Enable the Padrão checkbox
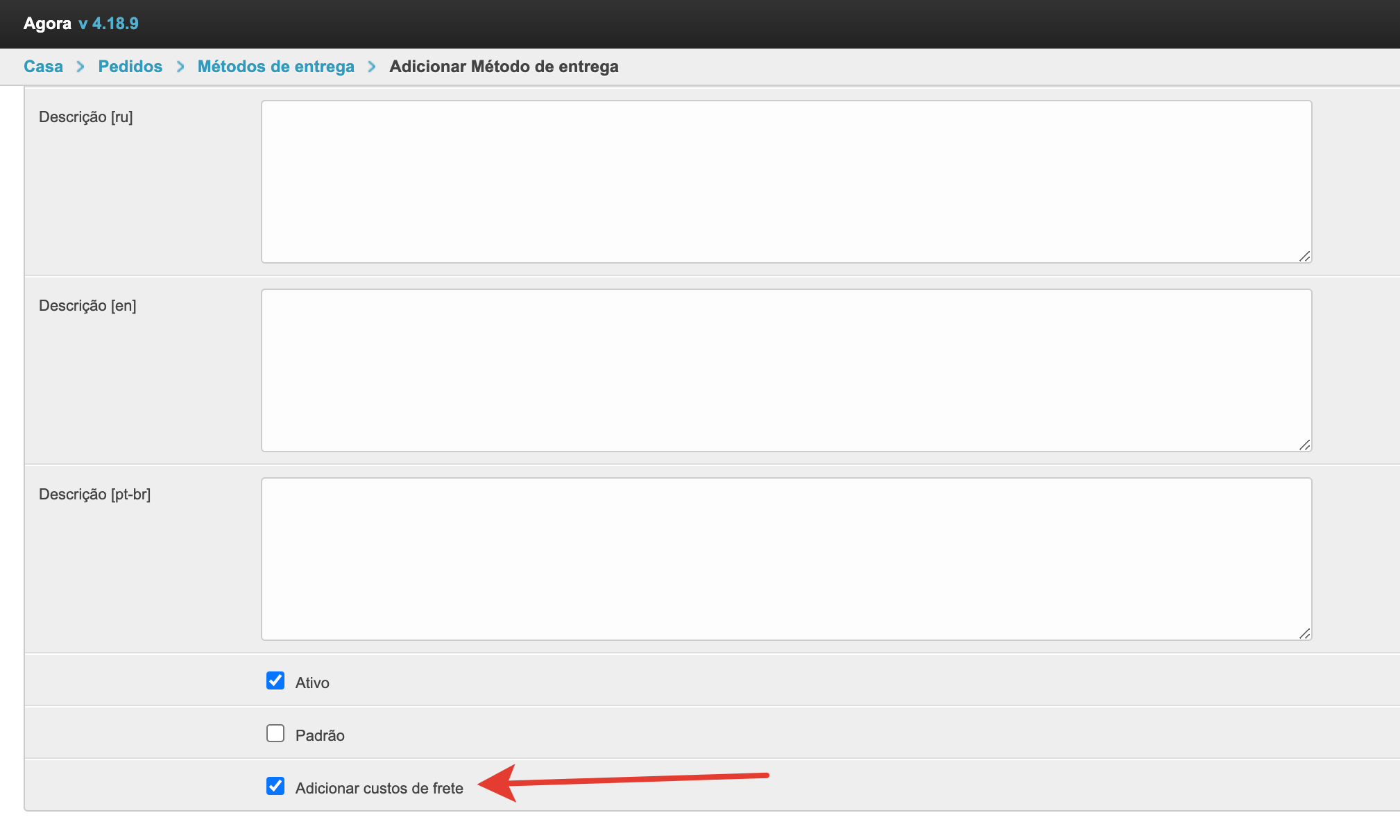Image resolution: width=1400 pixels, height=840 pixels. tap(275, 733)
